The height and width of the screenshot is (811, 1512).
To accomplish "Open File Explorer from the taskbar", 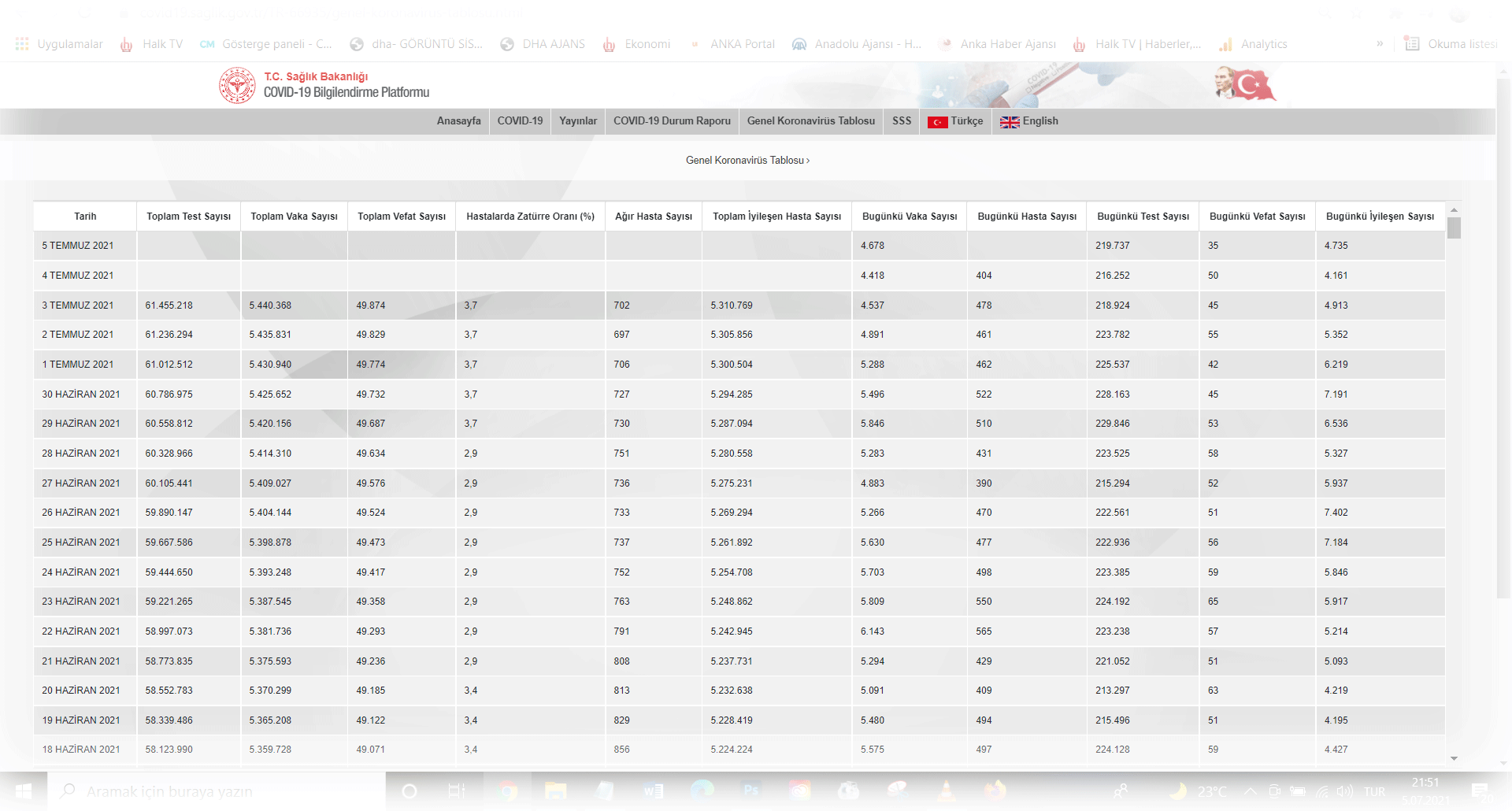I will click(x=555, y=791).
